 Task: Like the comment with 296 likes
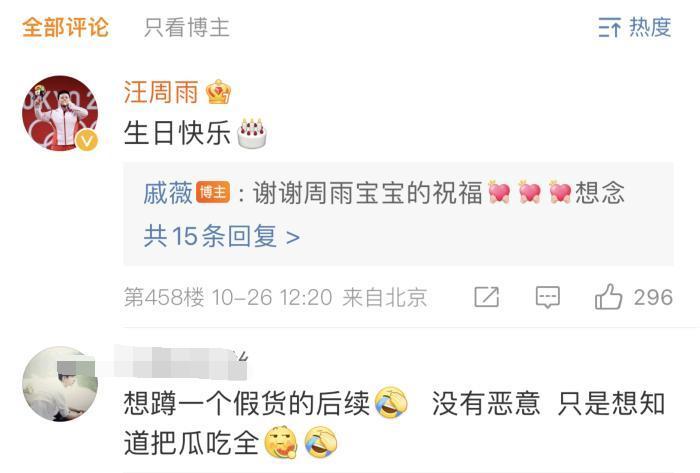click(x=633, y=297)
